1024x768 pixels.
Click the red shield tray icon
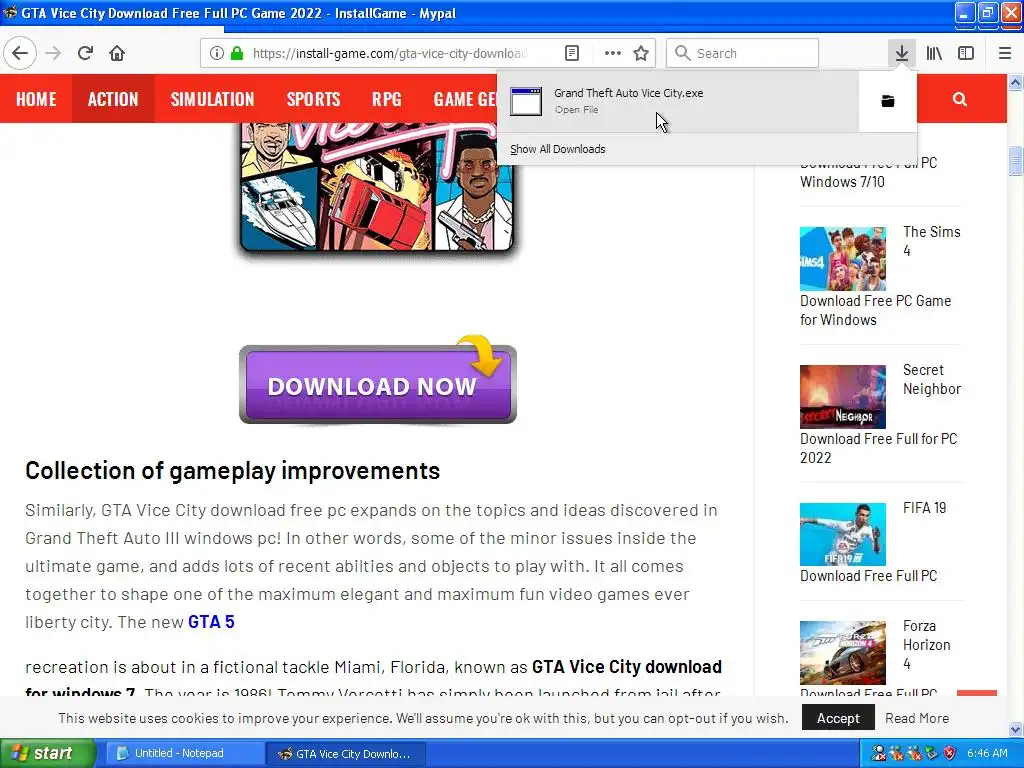pos(949,754)
